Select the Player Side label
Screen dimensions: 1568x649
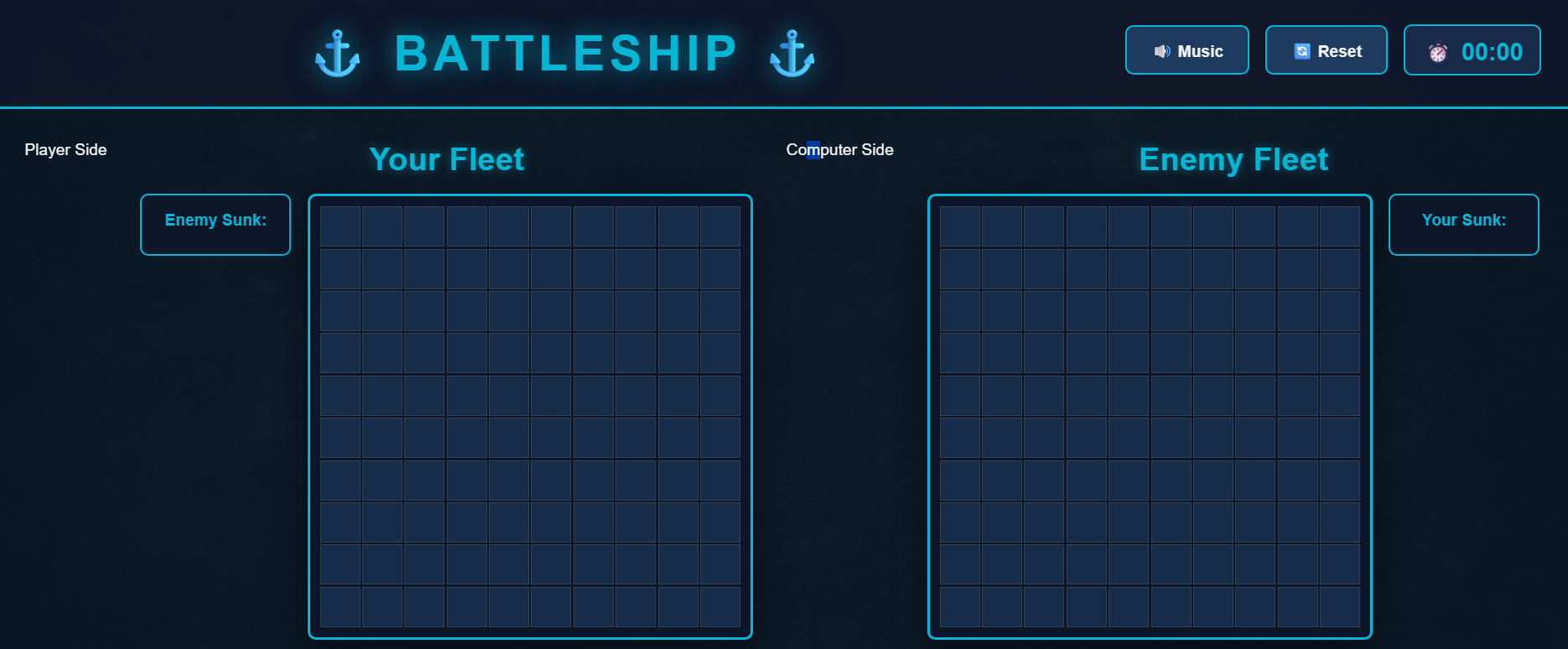pos(65,149)
